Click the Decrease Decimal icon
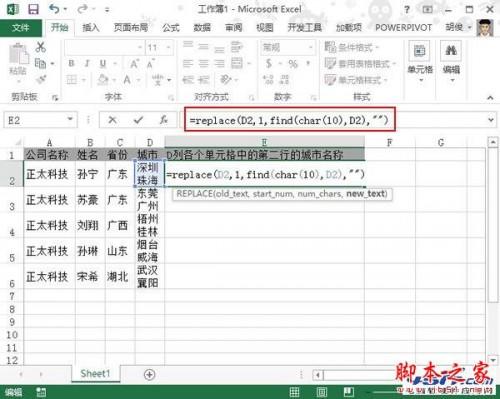 click(285, 80)
